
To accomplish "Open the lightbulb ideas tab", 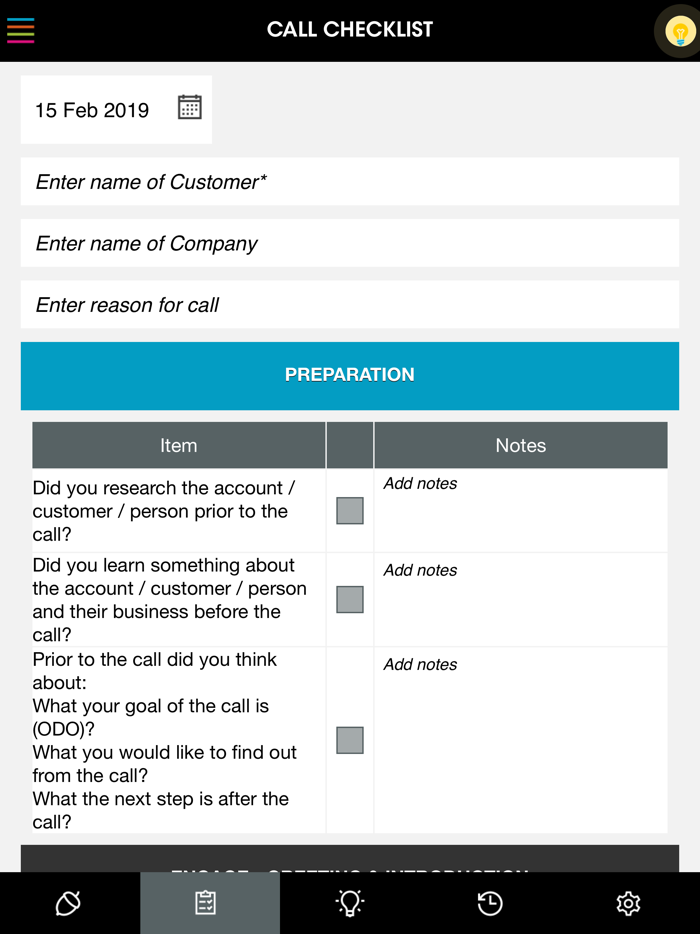I will [x=350, y=904].
